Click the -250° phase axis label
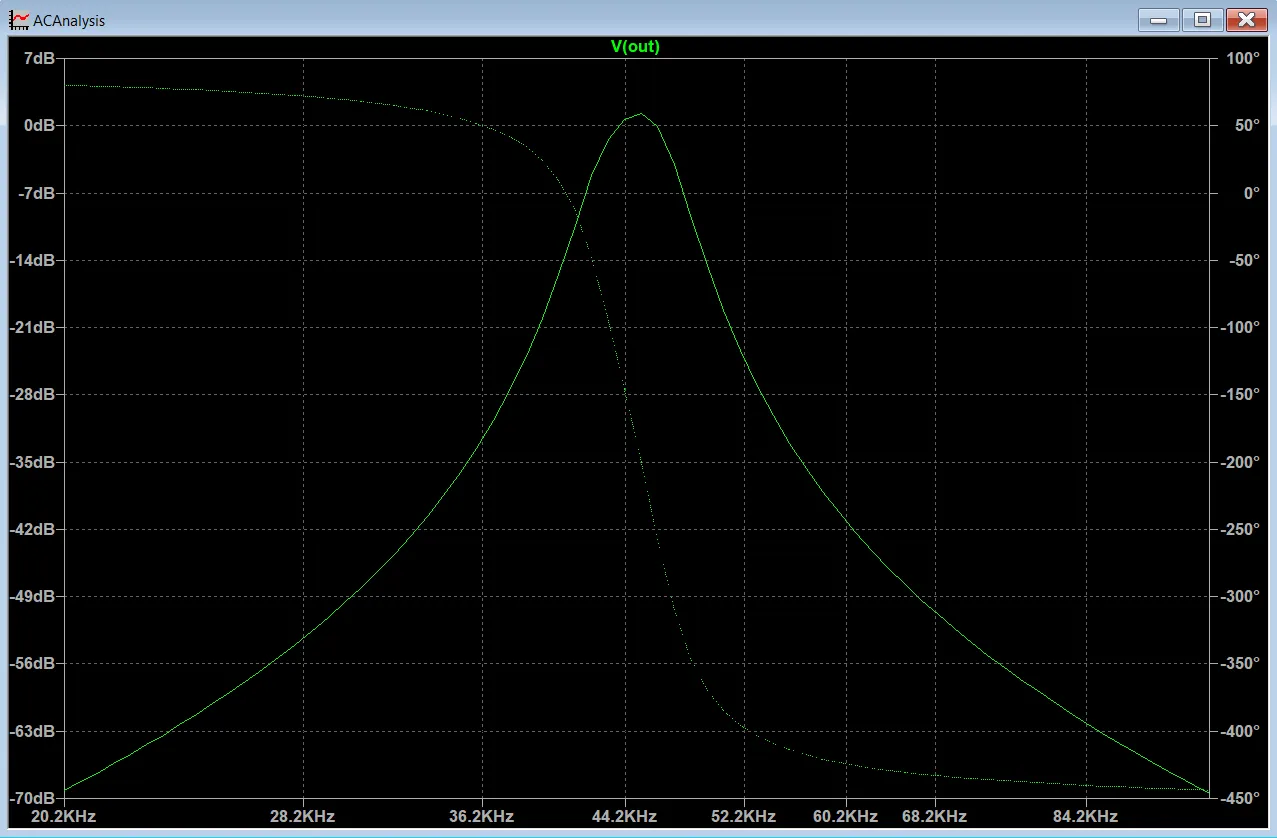Viewport: 1277px width, 838px height. (1239, 529)
